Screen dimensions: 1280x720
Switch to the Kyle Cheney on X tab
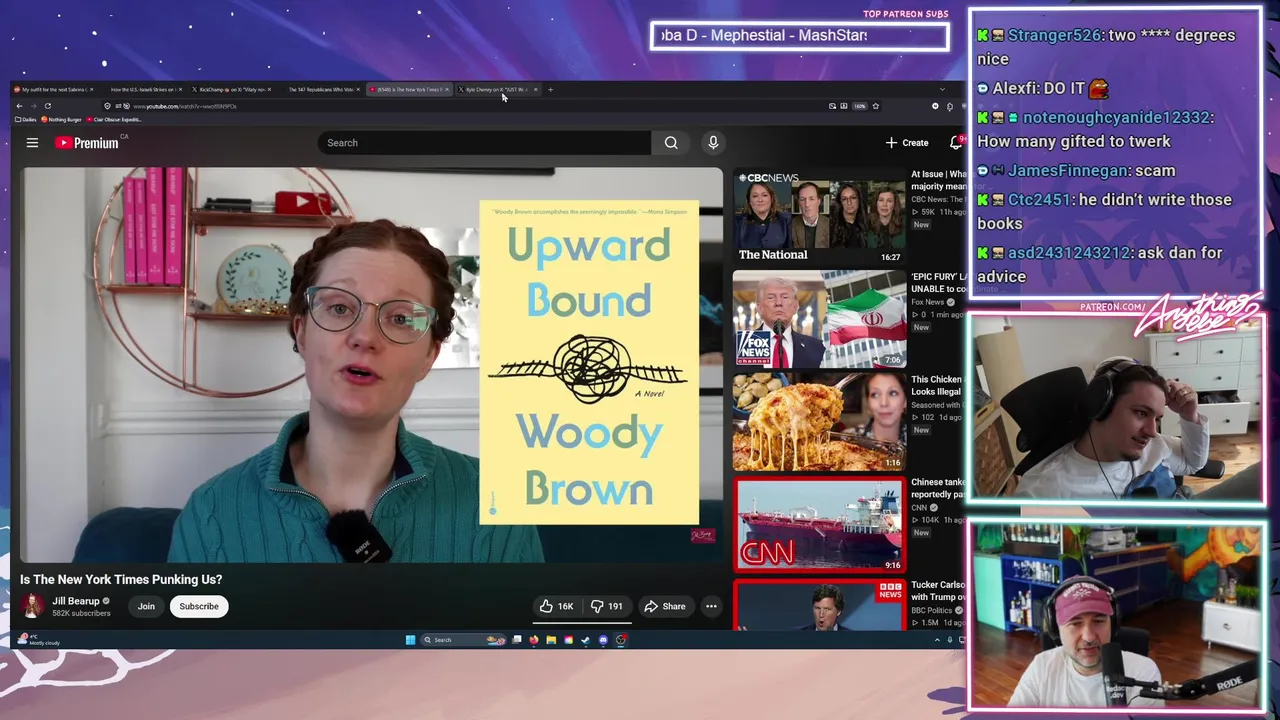[x=497, y=90]
